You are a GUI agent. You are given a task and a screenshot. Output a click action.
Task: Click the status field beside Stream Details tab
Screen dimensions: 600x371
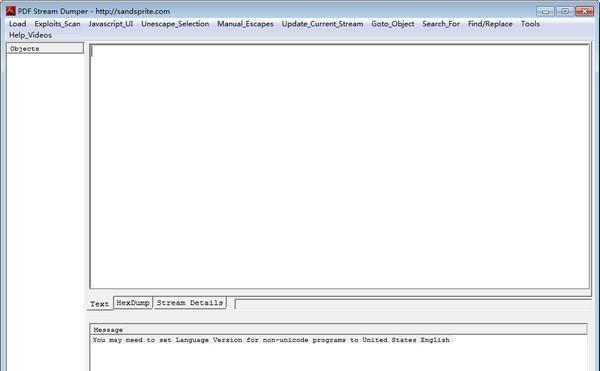[x=413, y=304]
